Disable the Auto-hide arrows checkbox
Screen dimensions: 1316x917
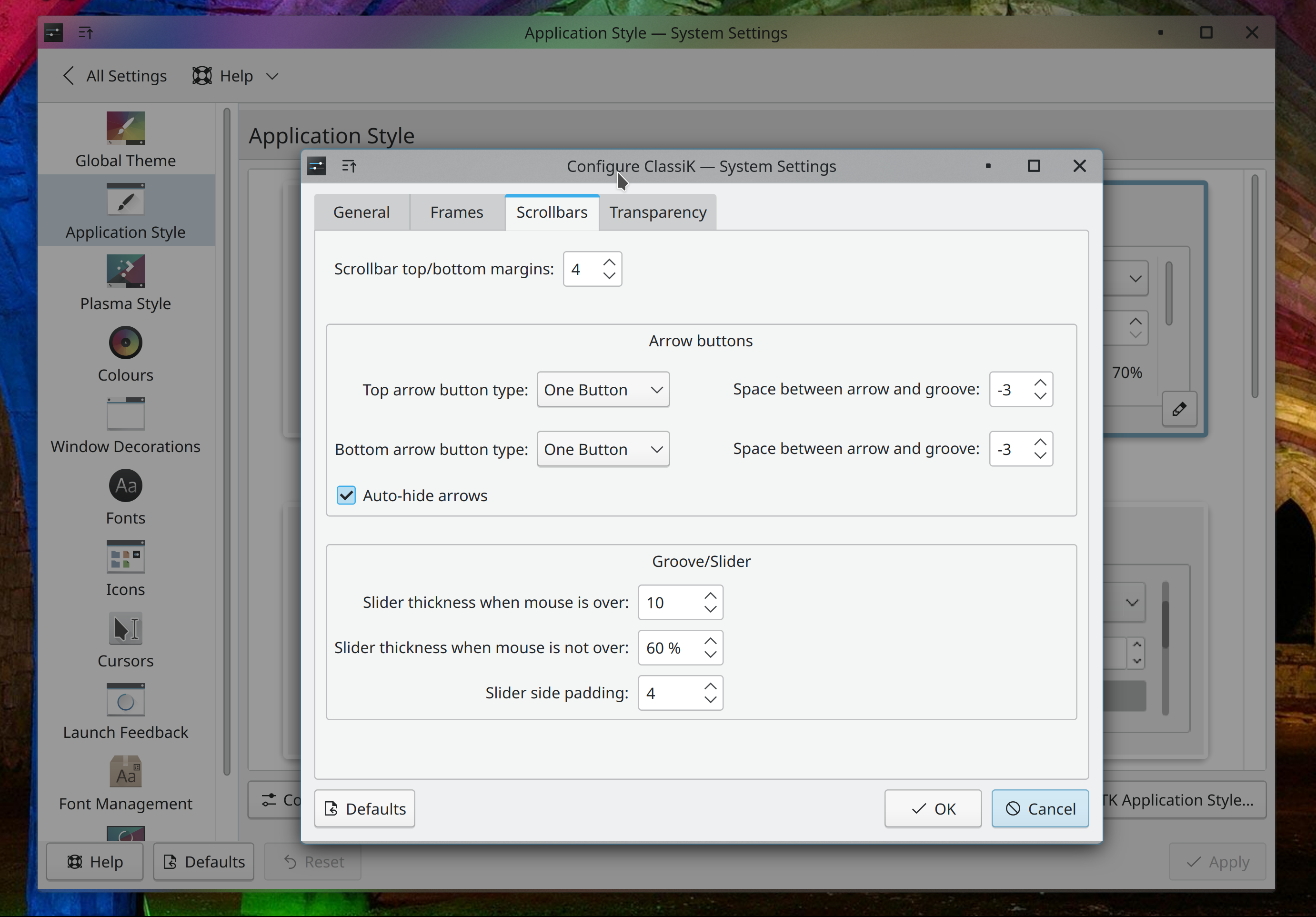[x=346, y=495]
